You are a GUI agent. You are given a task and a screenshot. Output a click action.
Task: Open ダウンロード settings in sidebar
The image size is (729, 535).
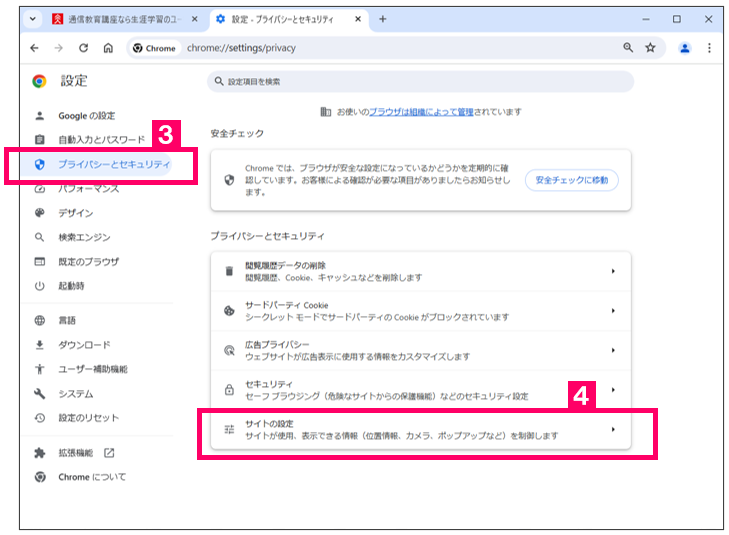[84, 345]
